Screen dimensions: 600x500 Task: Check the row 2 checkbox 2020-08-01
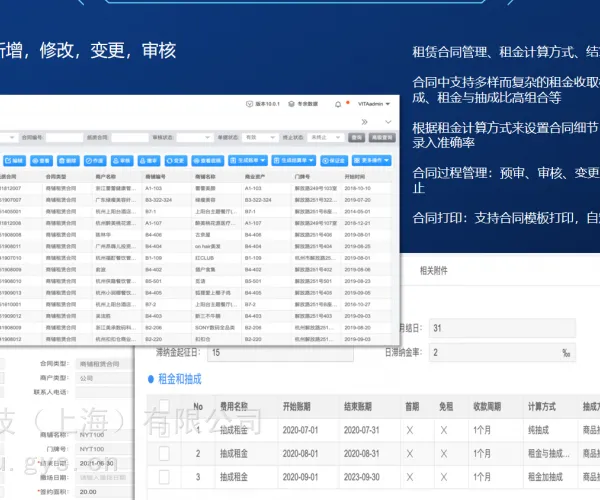point(164,454)
